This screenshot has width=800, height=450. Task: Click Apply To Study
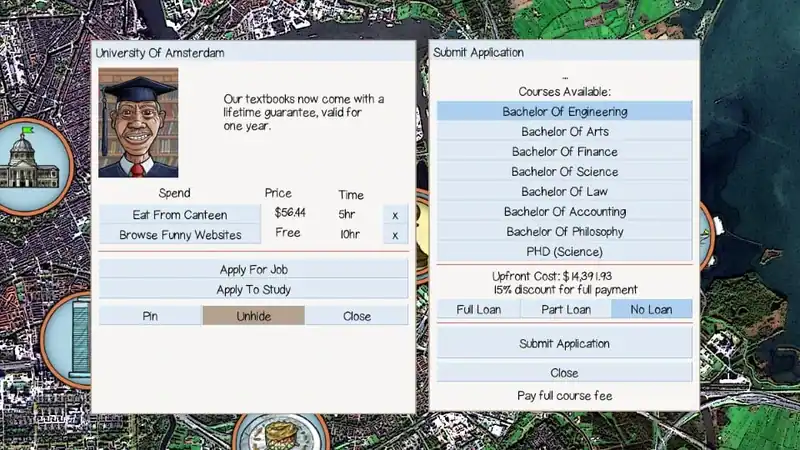pos(254,289)
